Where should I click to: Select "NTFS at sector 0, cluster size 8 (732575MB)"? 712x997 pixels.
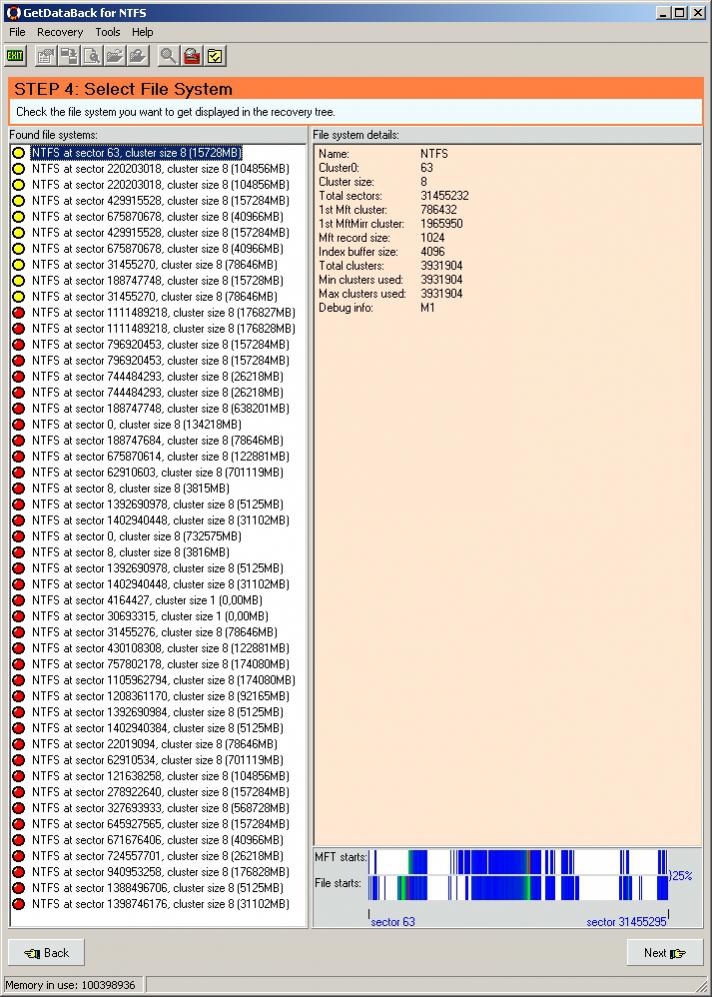tap(137, 536)
